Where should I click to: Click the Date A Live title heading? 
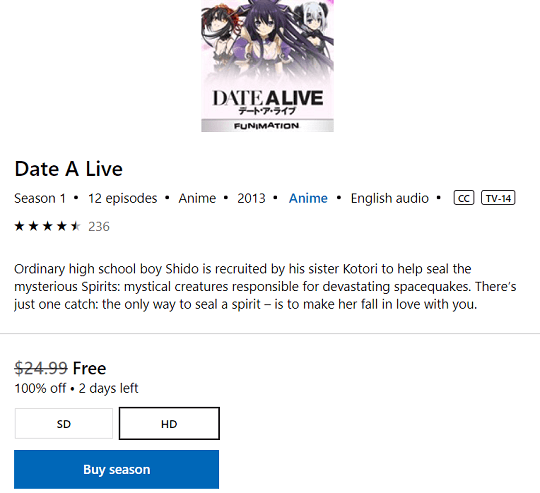[x=69, y=169]
